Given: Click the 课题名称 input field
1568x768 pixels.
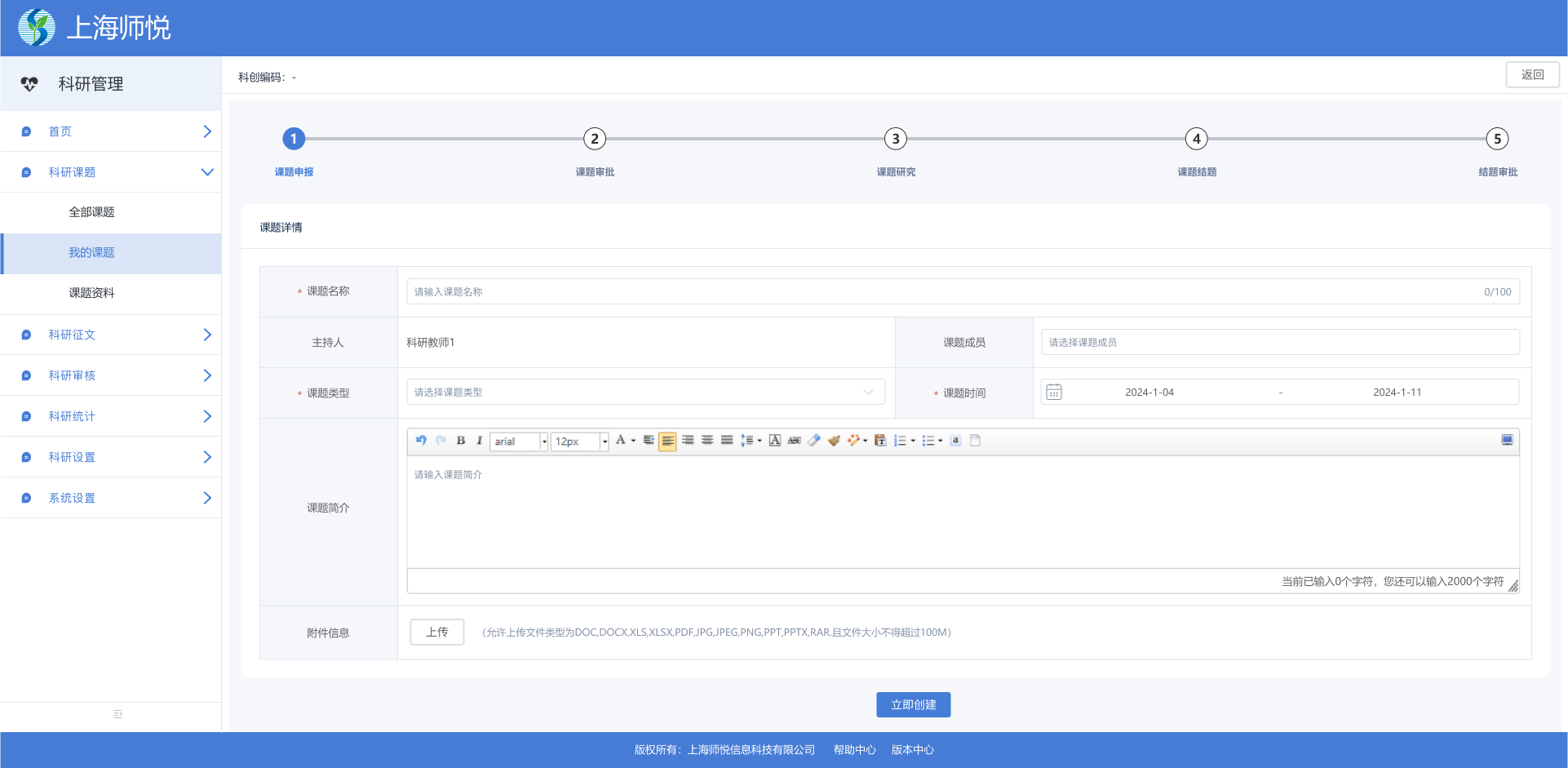Looking at the screenshot, I should (x=938, y=292).
